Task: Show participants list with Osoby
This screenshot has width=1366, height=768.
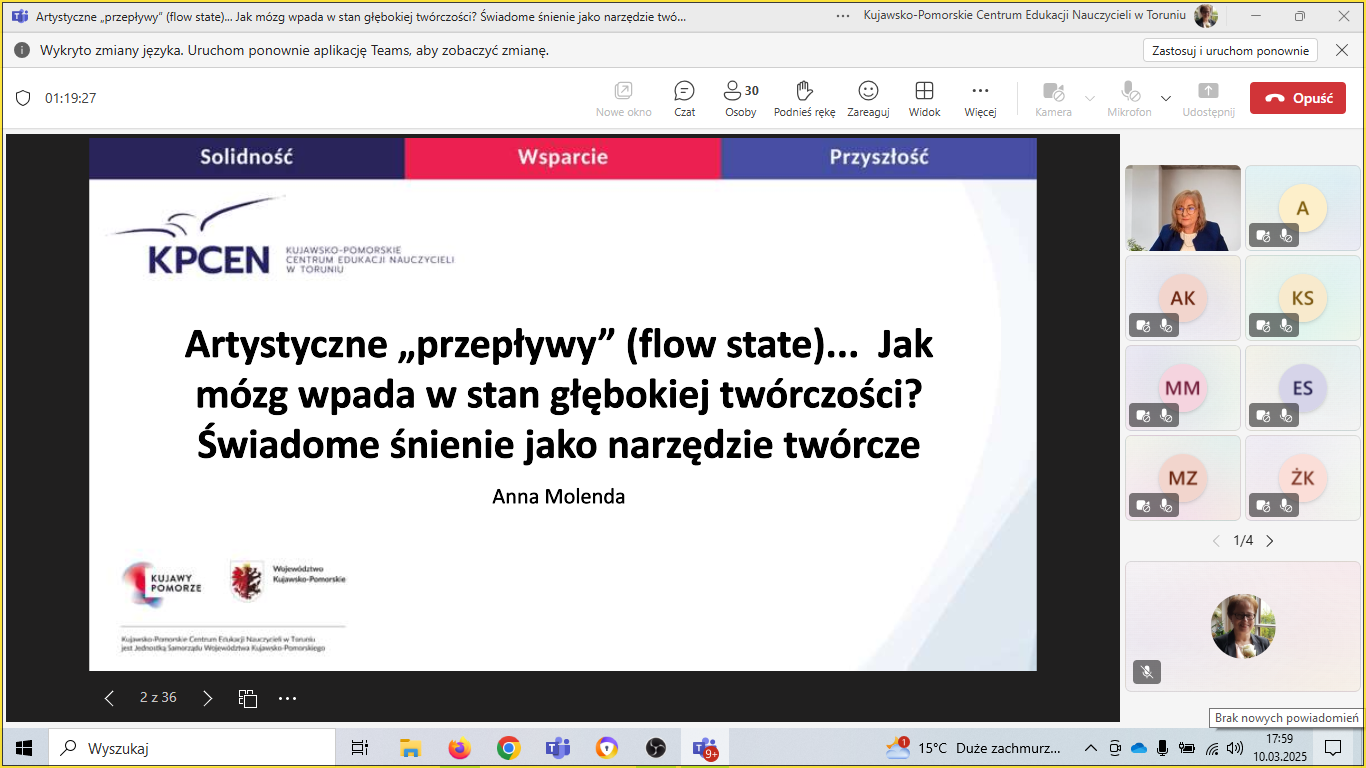Action: 741,98
